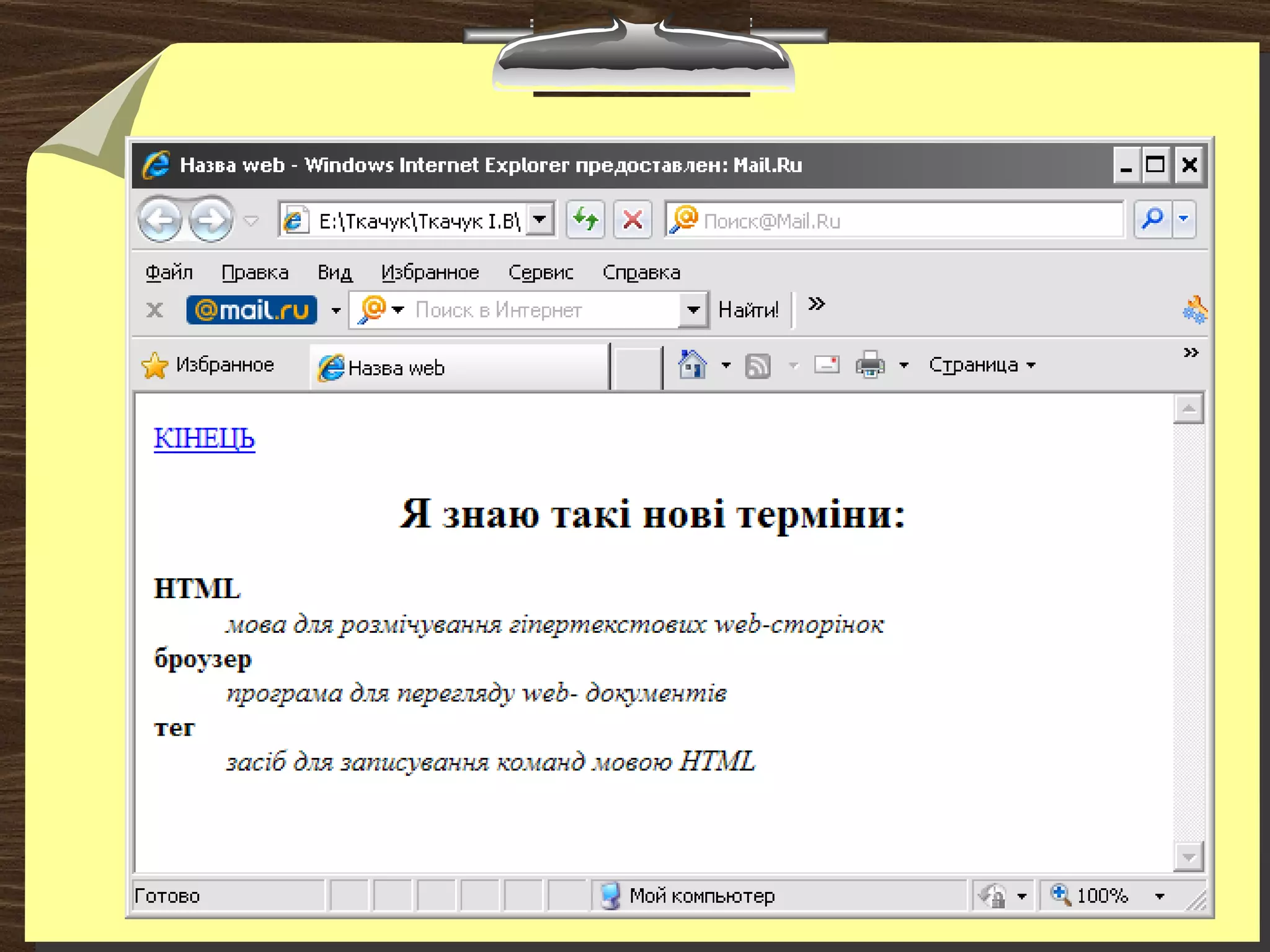Click the scrollbar down arrow
The image size is (1270, 952).
pyautogui.click(x=1188, y=857)
